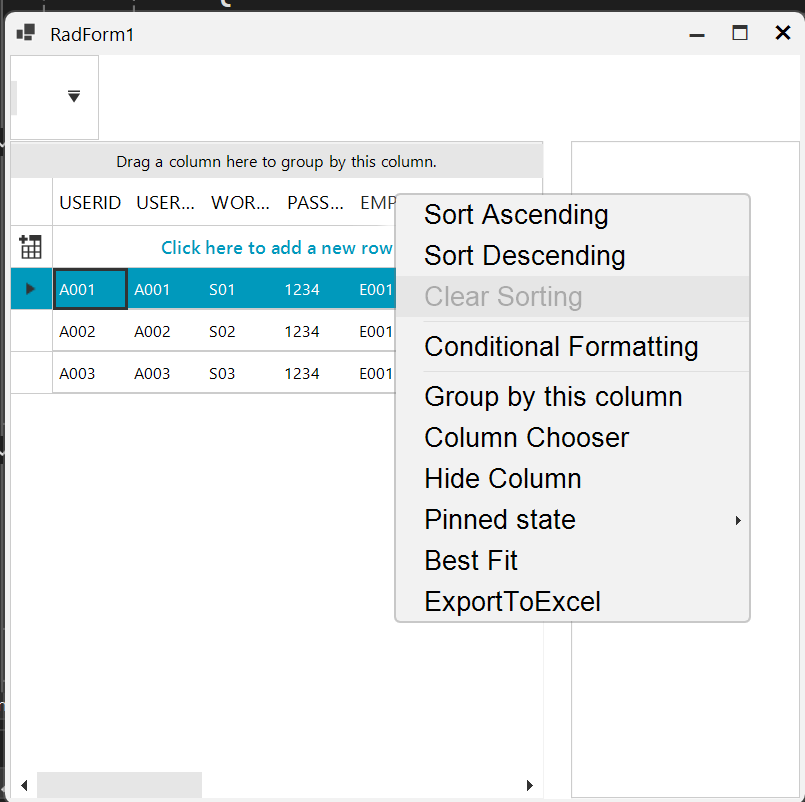
Task: Click the horizontal scrollbar right arrow
Action: coord(530,785)
